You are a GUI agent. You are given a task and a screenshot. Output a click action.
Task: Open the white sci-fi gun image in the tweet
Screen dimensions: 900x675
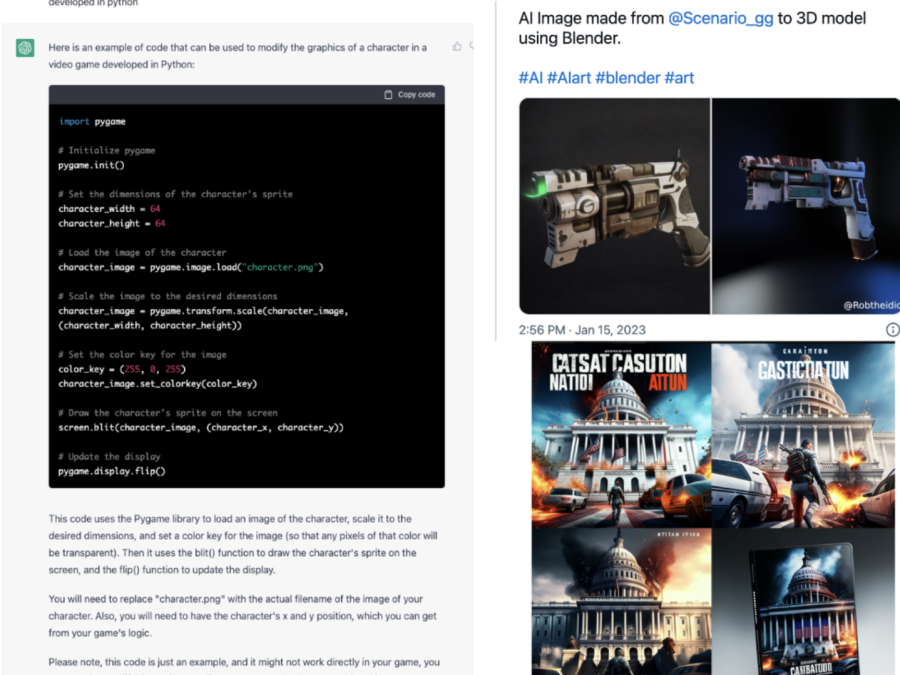pyautogui.click(x=615, y=206)
